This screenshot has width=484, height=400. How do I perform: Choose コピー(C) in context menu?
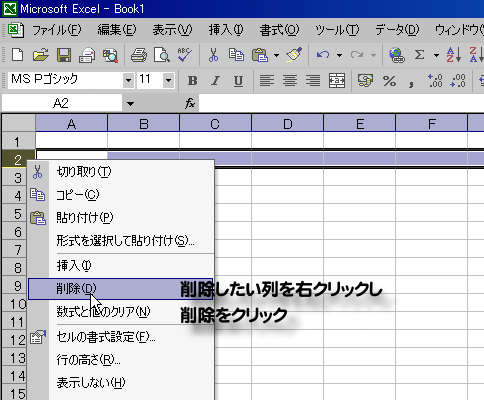[x=121, y=195]
